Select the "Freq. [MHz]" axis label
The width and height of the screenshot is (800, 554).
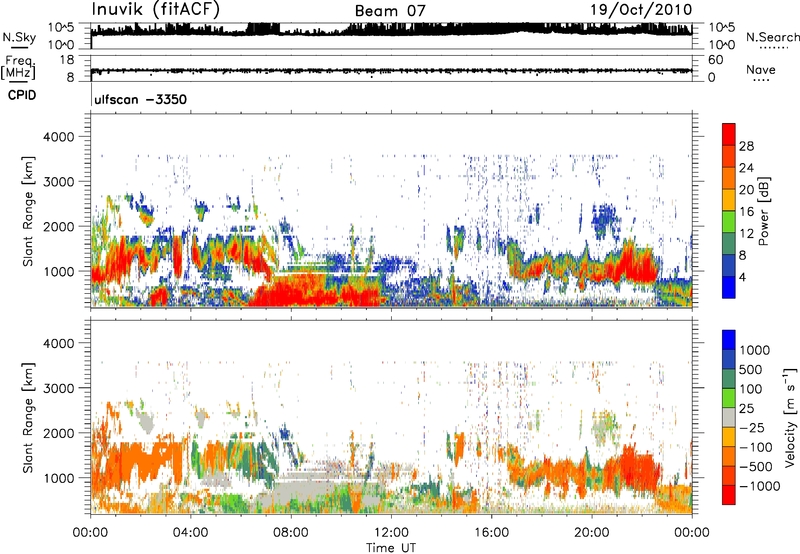pos(19,68)
